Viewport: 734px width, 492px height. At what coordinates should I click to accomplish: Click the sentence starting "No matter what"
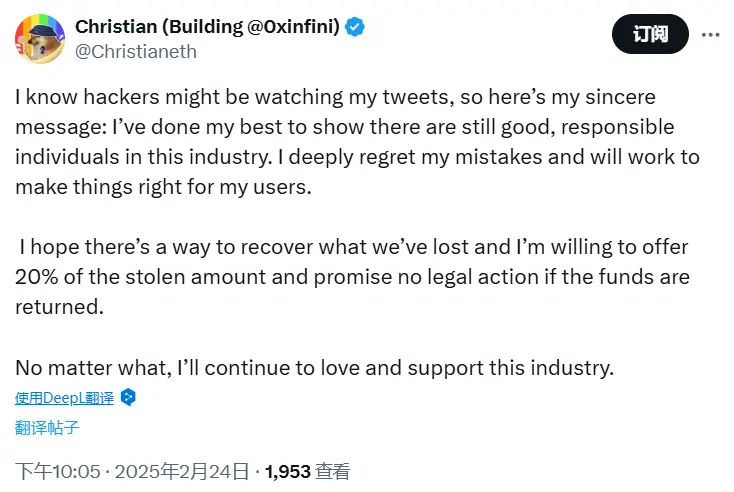tap(313, 367)
